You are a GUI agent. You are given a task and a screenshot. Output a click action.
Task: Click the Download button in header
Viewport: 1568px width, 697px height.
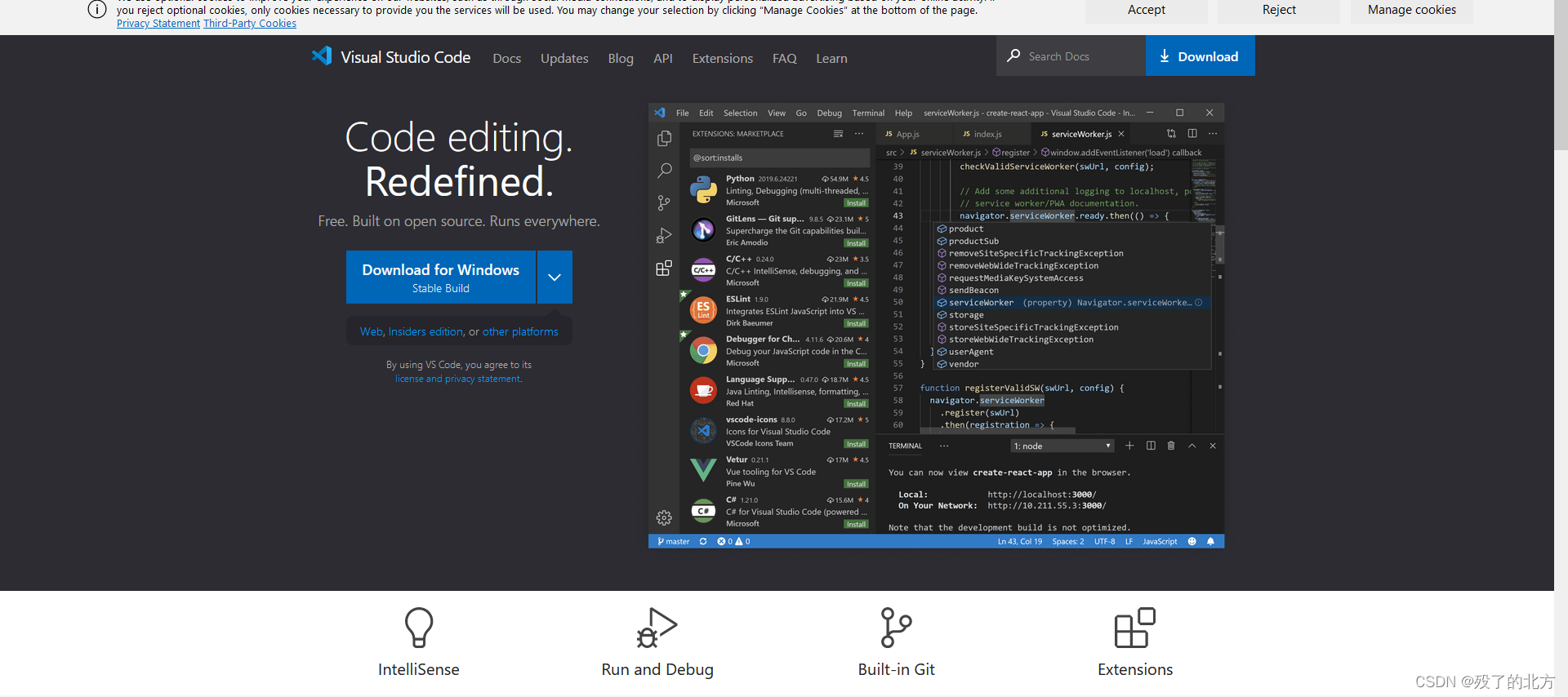(x=1200, y=55)
